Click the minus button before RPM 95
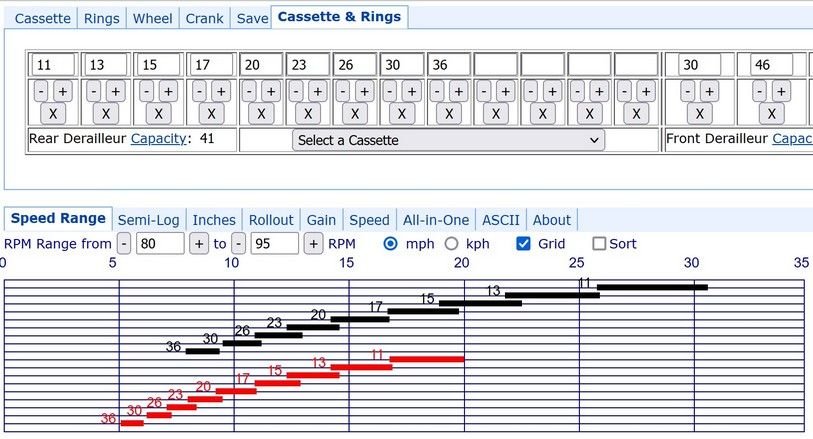Image resolution: width=813 pixels, height=439 pixels. click(x=239, y=243)
